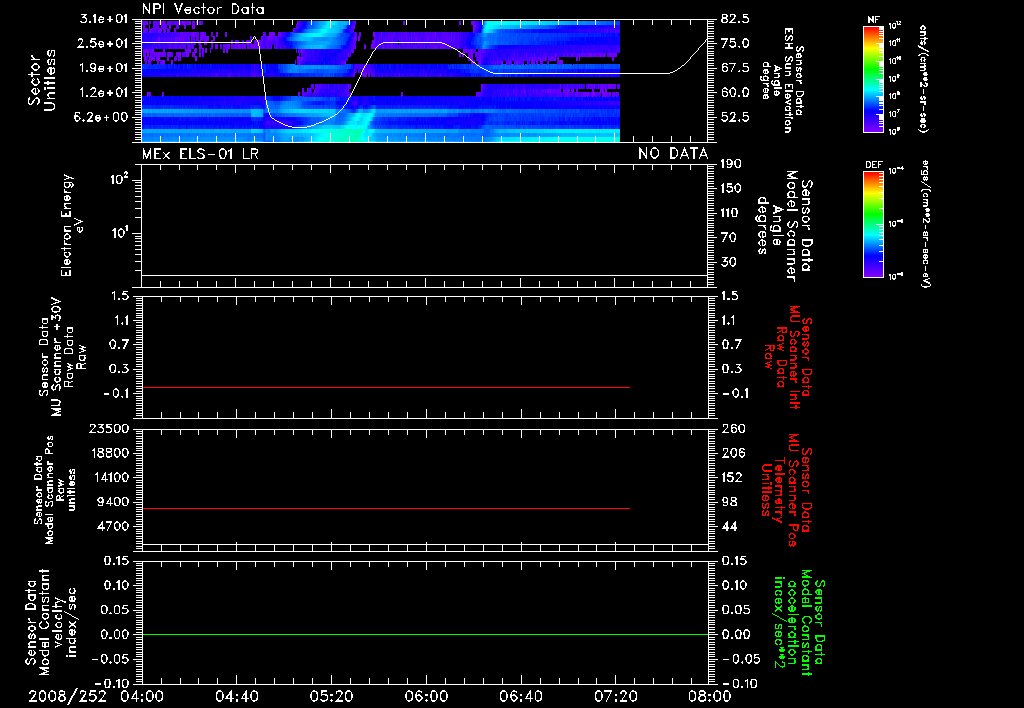Viewport: 1024px width, 708px height.
Task: Click the '52.5' sun elevation tick label
Action: pyautogui.click(x=735, y=117)
